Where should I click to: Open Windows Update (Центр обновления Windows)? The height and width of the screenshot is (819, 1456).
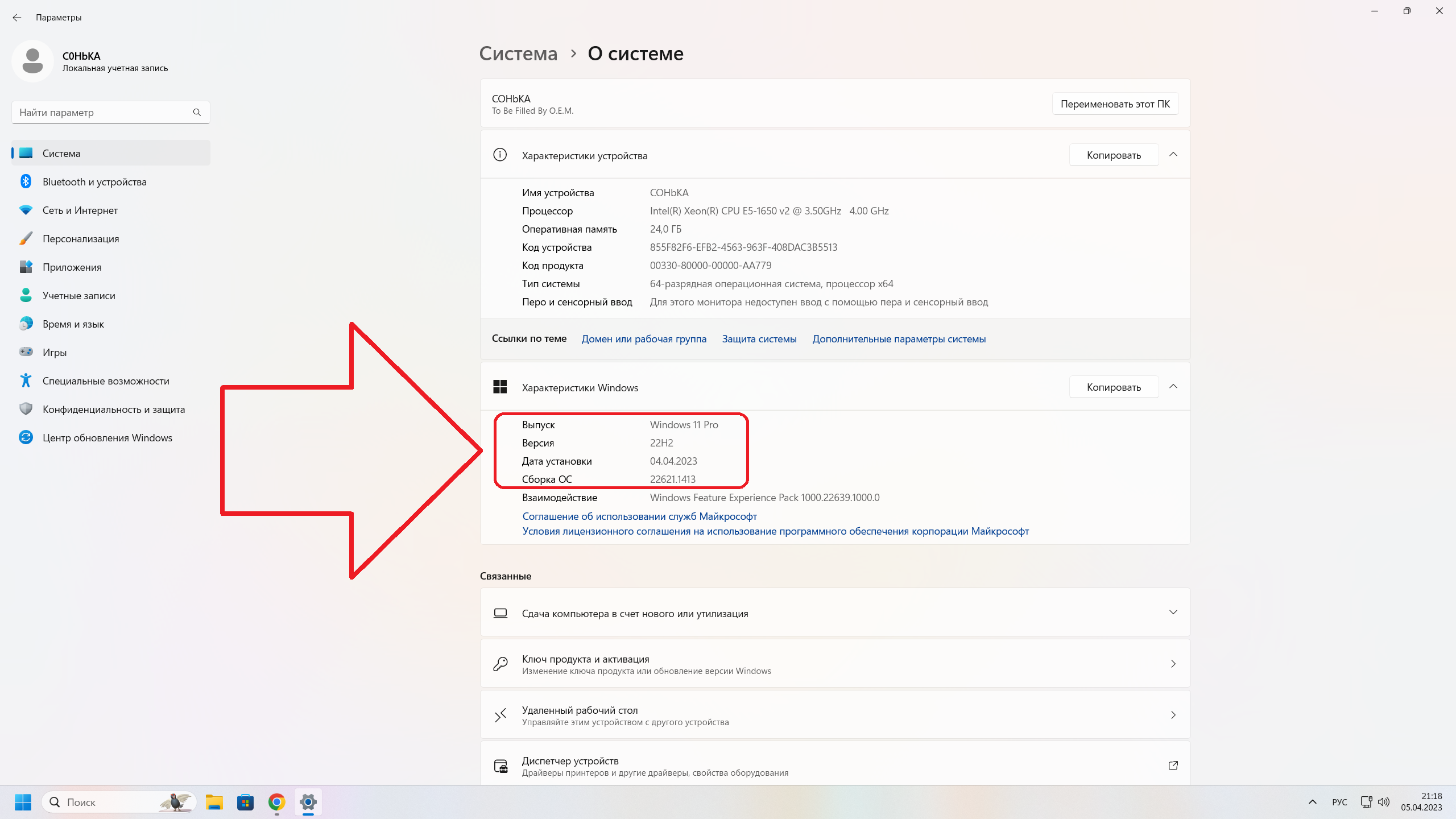[107, 438]
